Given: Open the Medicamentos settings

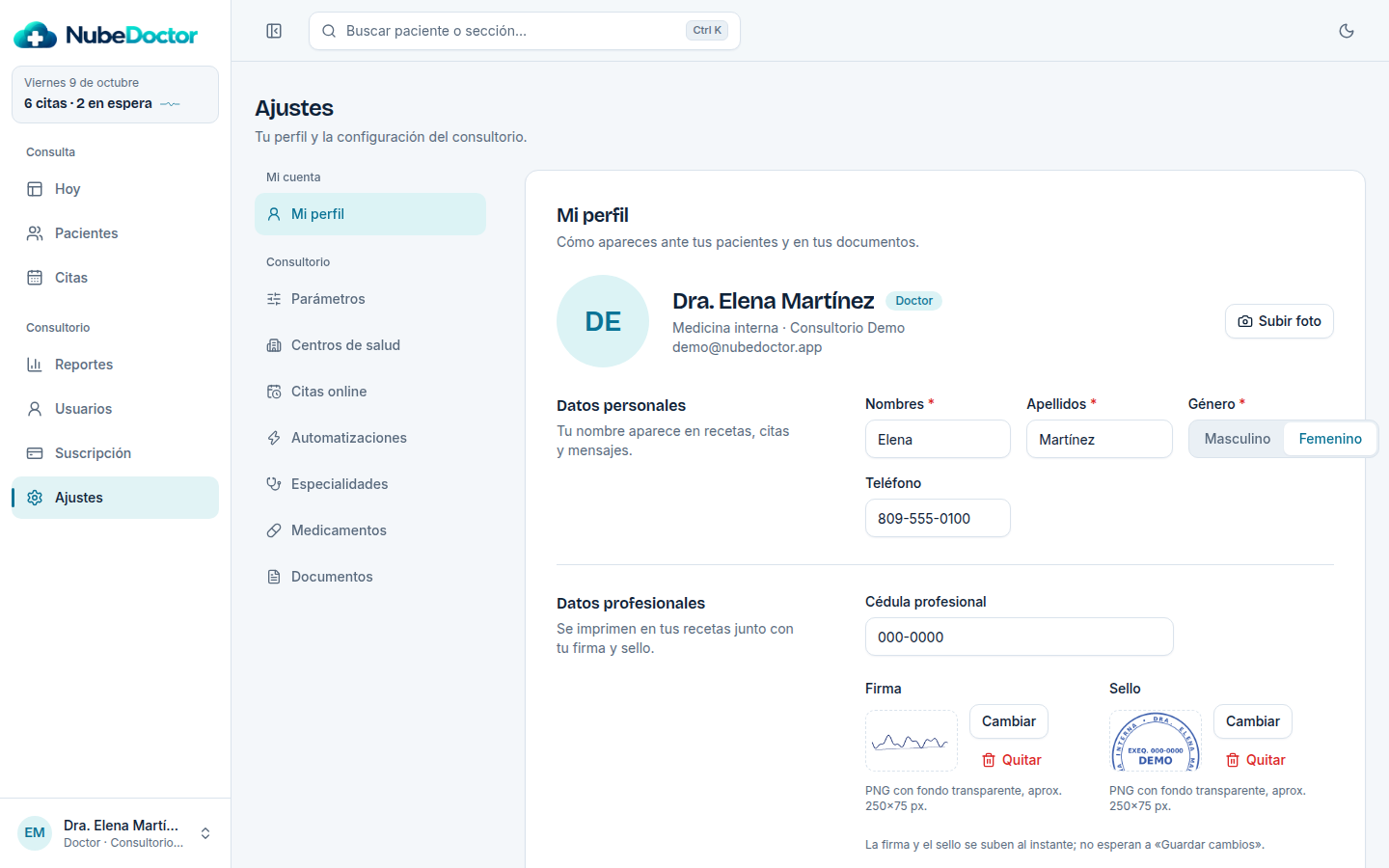Looking at the screenshot, I should point(370,530).
